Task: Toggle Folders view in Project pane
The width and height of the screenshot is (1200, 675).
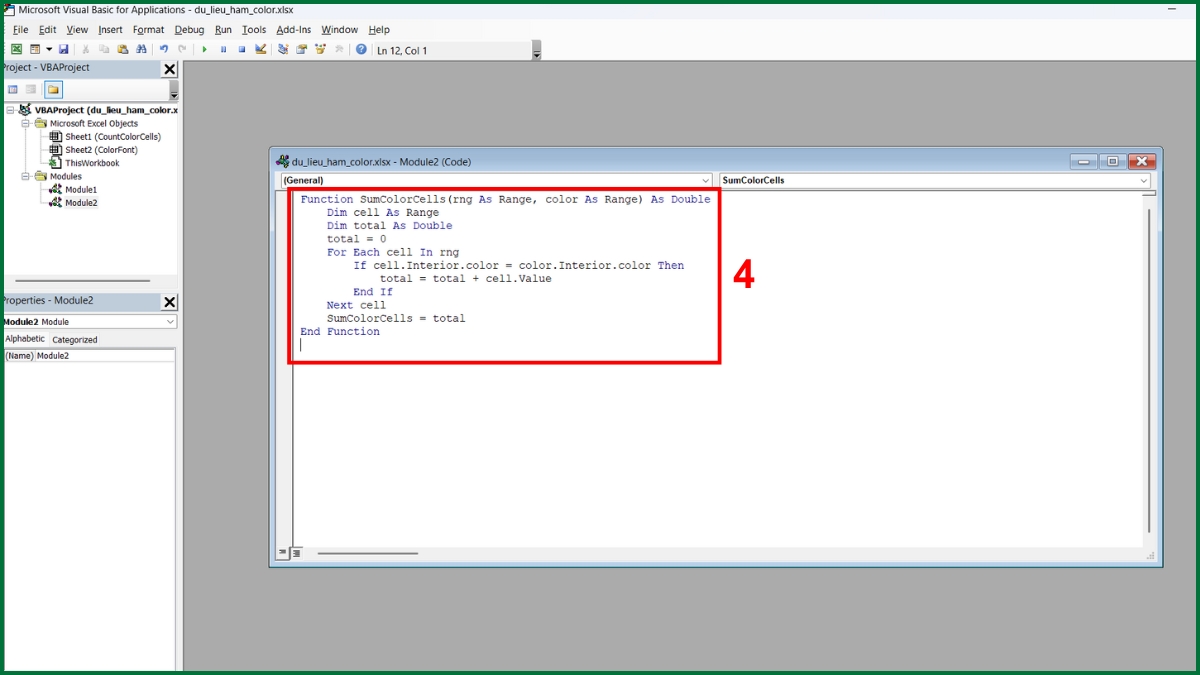Action: (x=53, y=89)
